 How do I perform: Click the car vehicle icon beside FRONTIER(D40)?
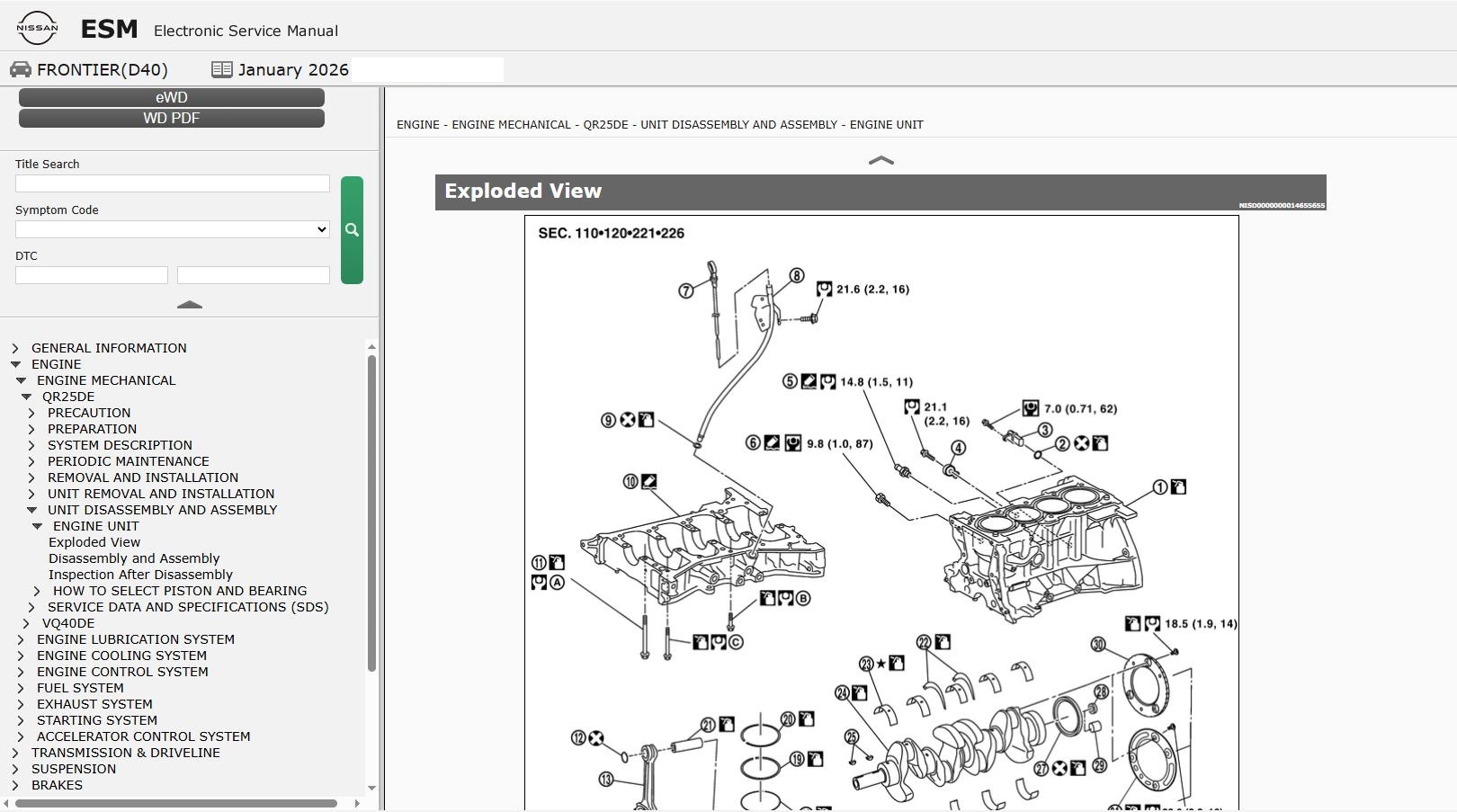(21, 69)
